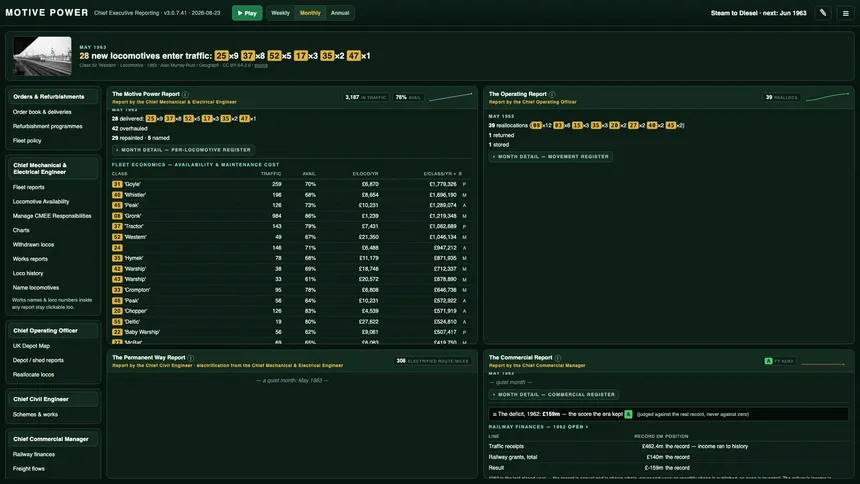Open Name locomotives sidebar link

tap(36, 287)
